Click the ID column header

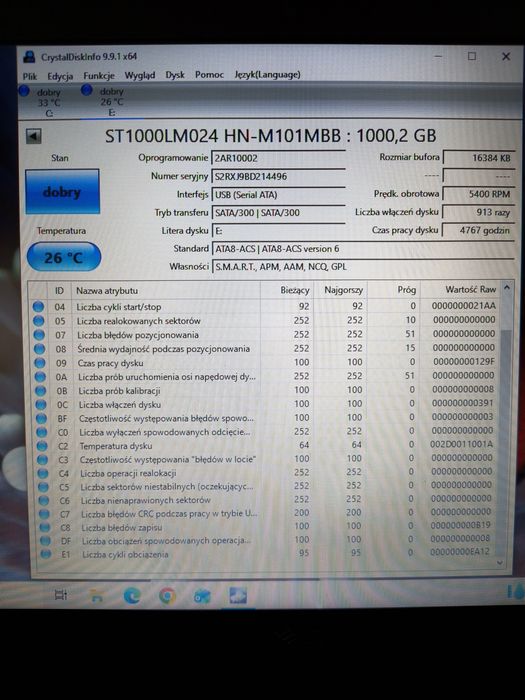pyautogui.click(x=59, y=291)
